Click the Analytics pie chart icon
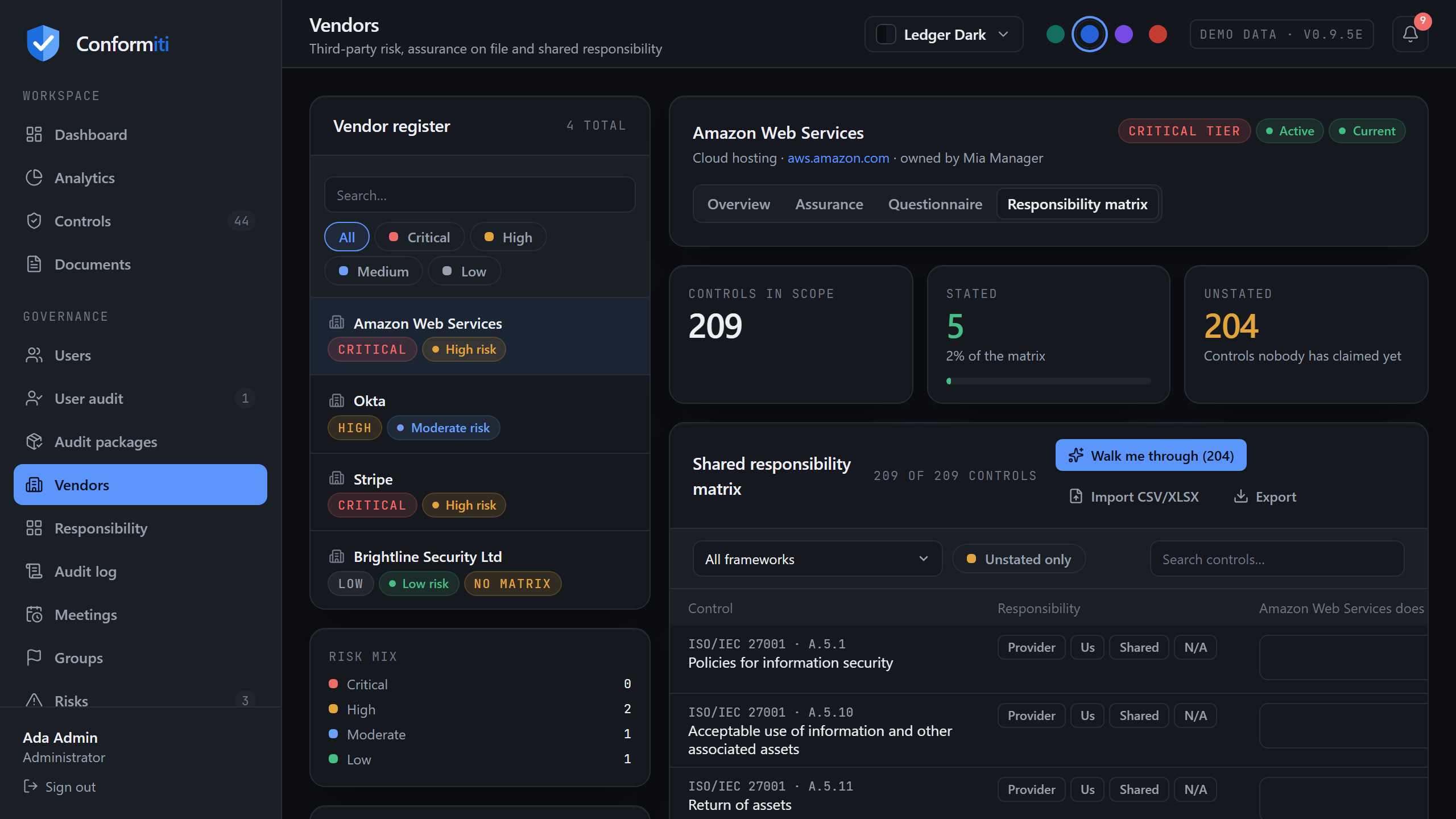The image size is (1456, 819). (x=34, y=177)
